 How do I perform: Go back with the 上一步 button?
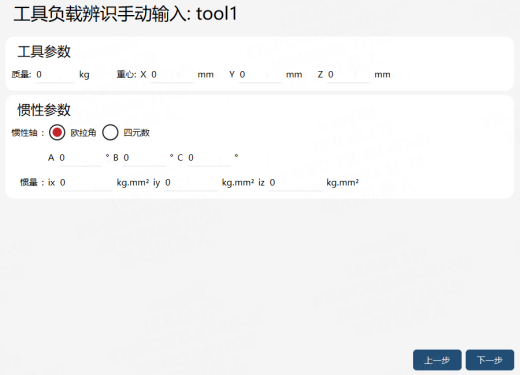click(437, 360)
